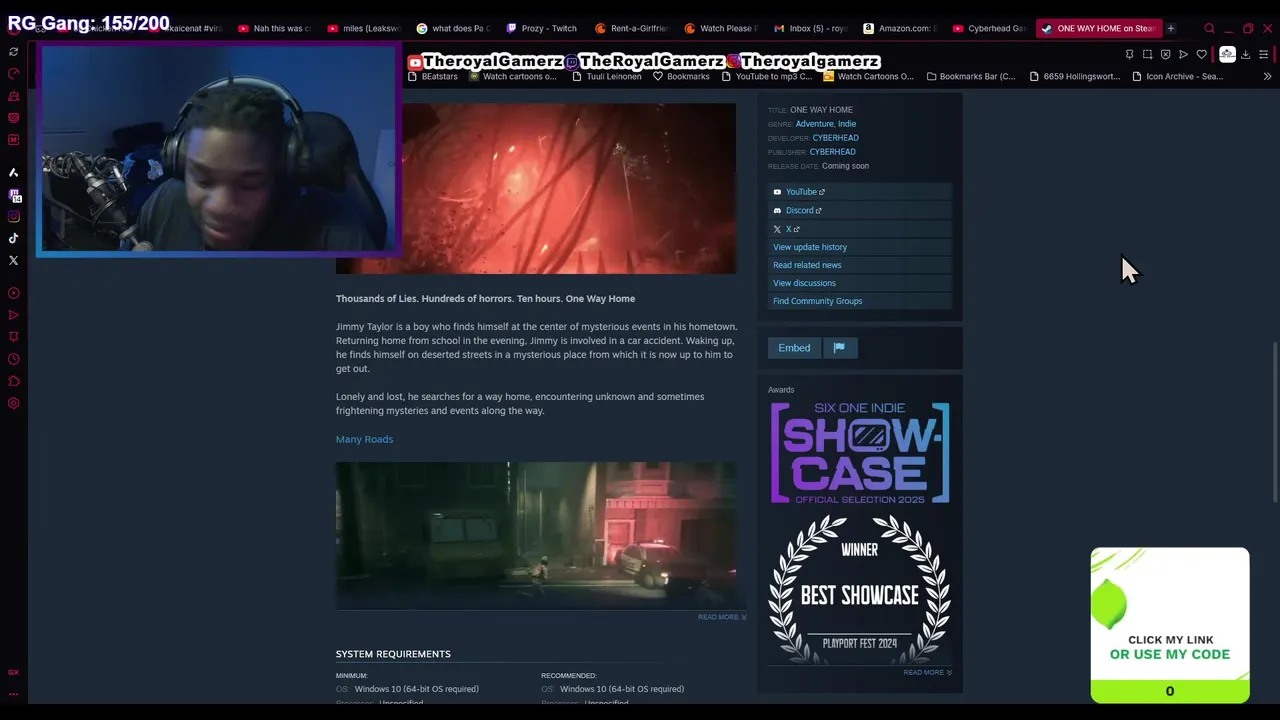Click the reload page icon in sidebar
Viewport: 1280px width, 720px height.
click(x=13, y=51)
